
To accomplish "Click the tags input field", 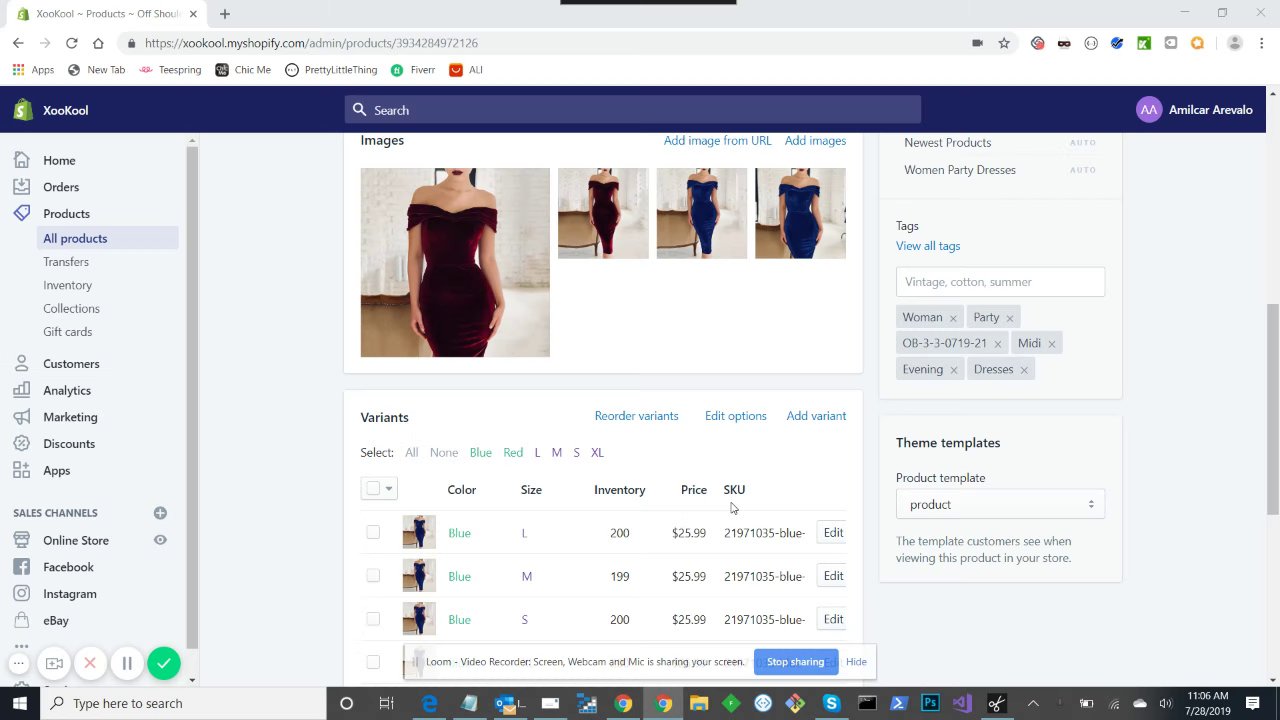I will coord(1000,282).
